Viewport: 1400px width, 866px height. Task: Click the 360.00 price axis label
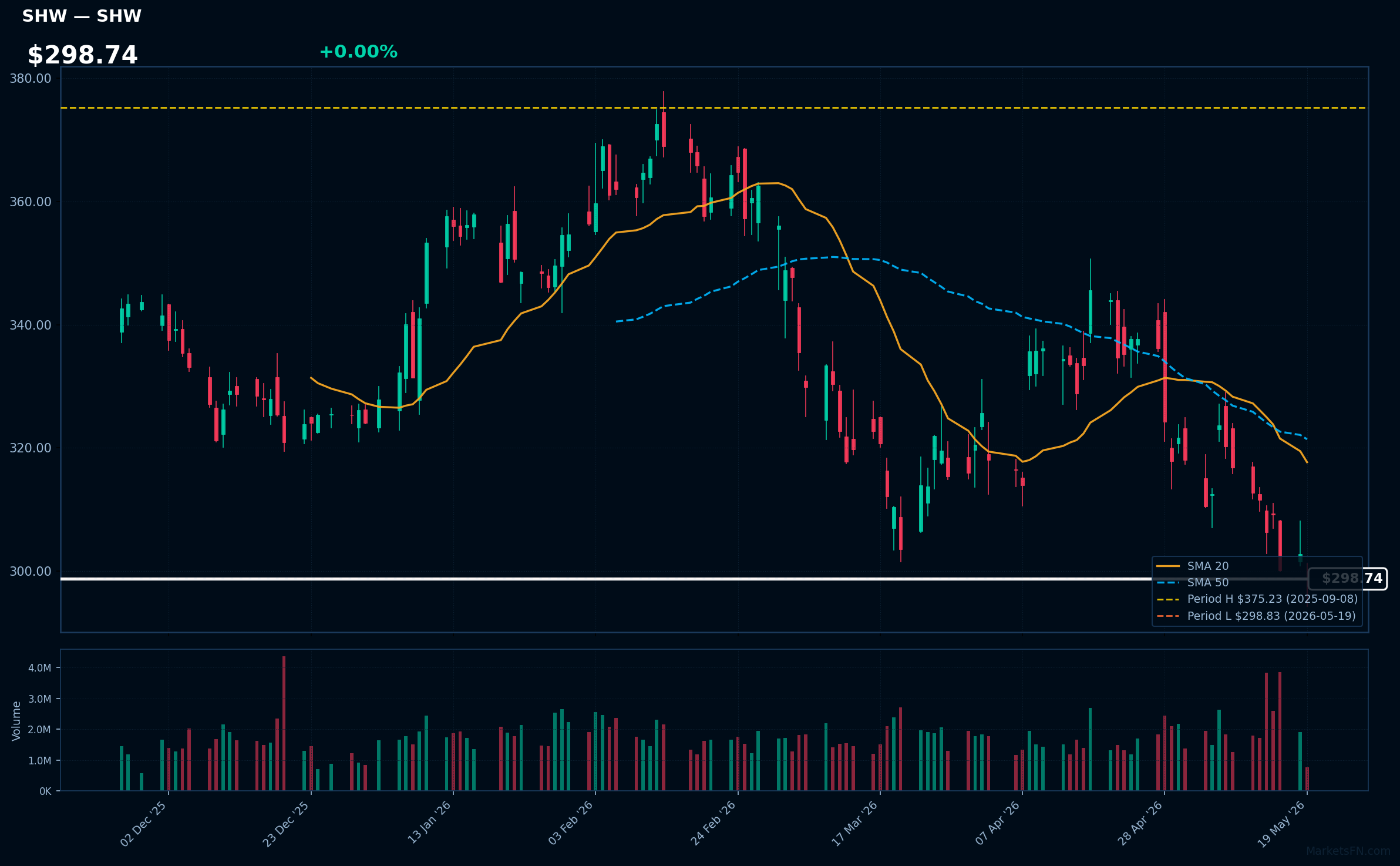(31, 202)
